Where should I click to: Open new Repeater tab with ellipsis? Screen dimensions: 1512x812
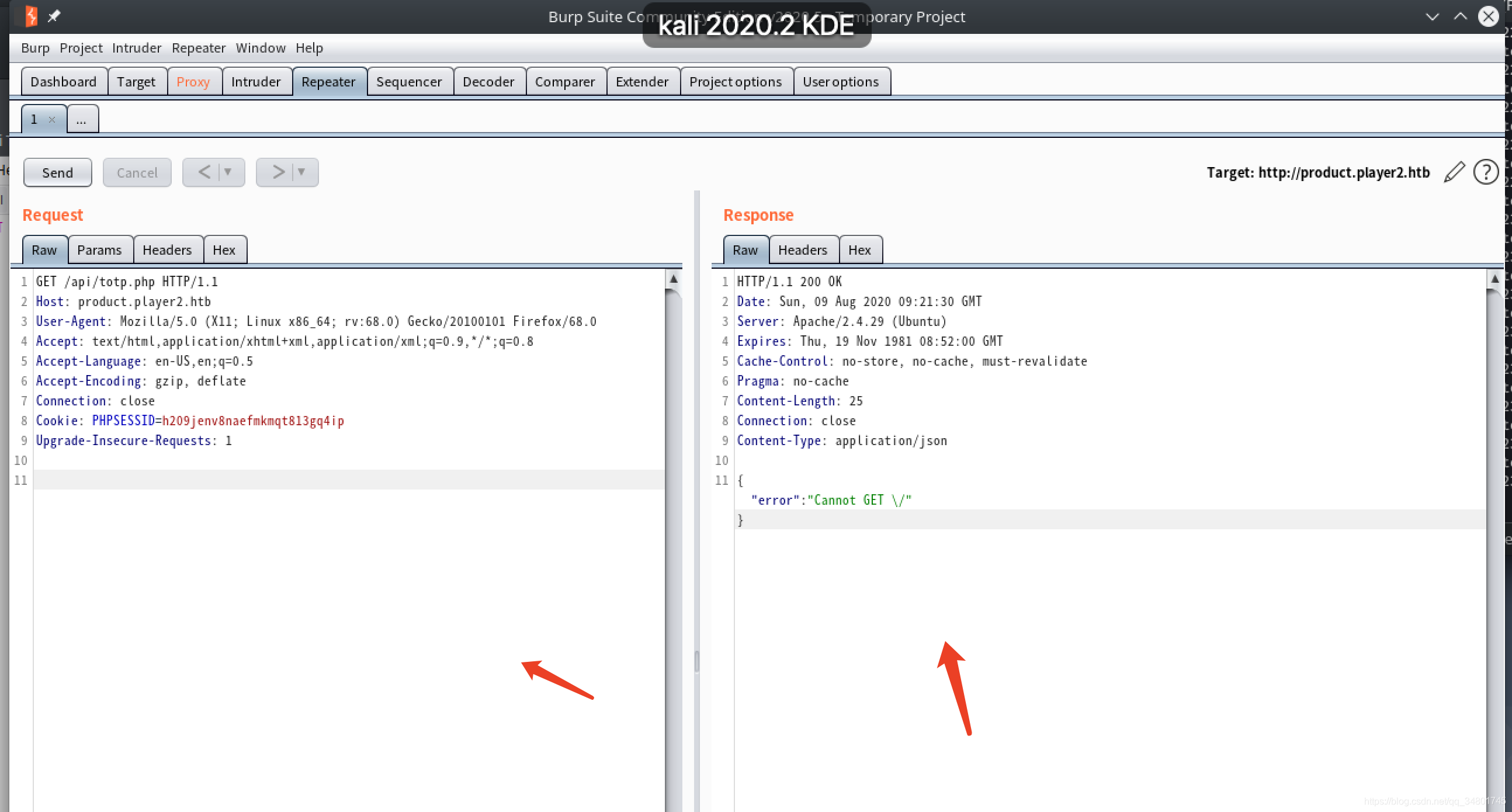click(x=82, y=120)
